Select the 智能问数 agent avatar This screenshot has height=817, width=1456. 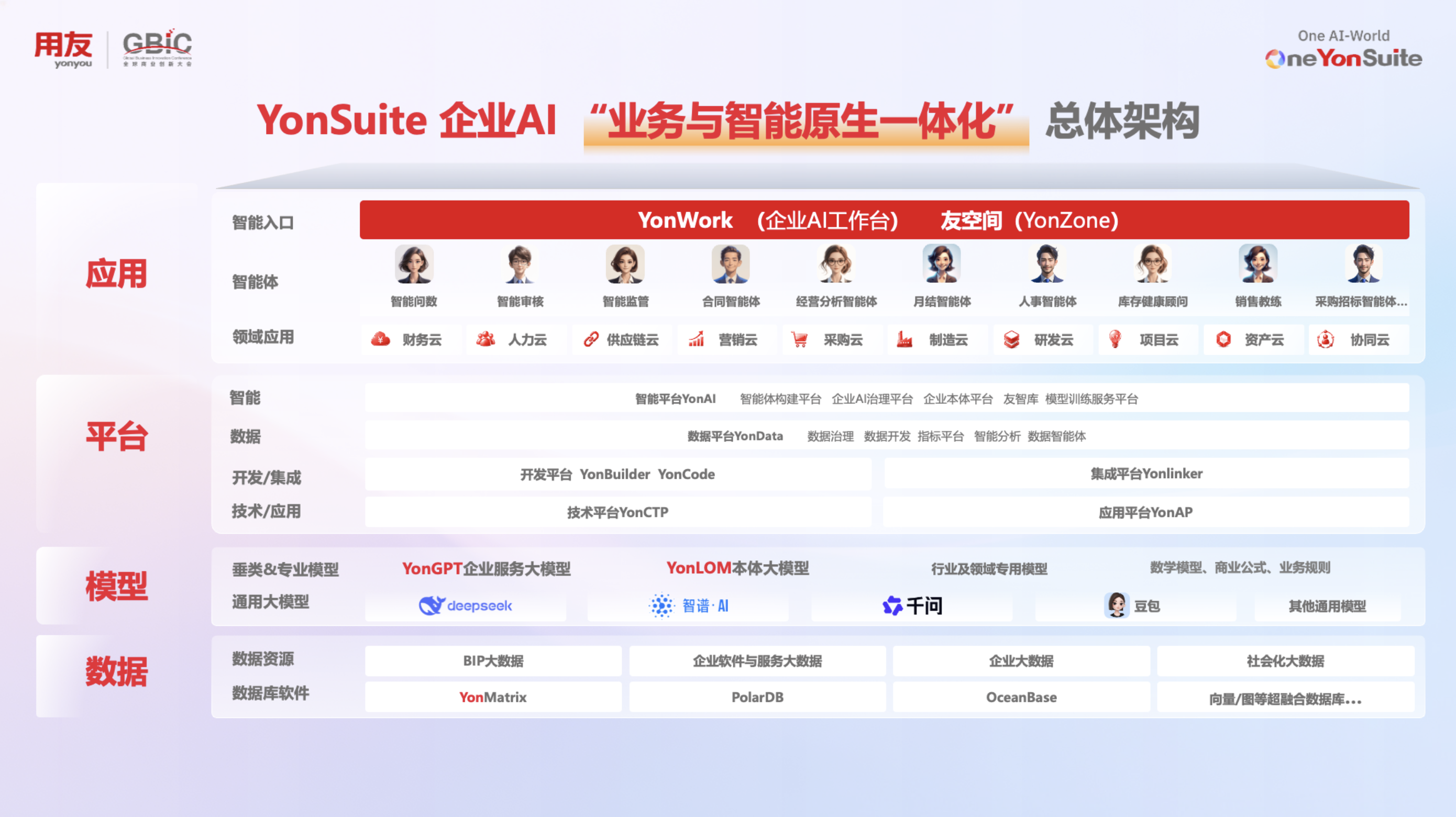pyautogui.click(x=414, y=264)
